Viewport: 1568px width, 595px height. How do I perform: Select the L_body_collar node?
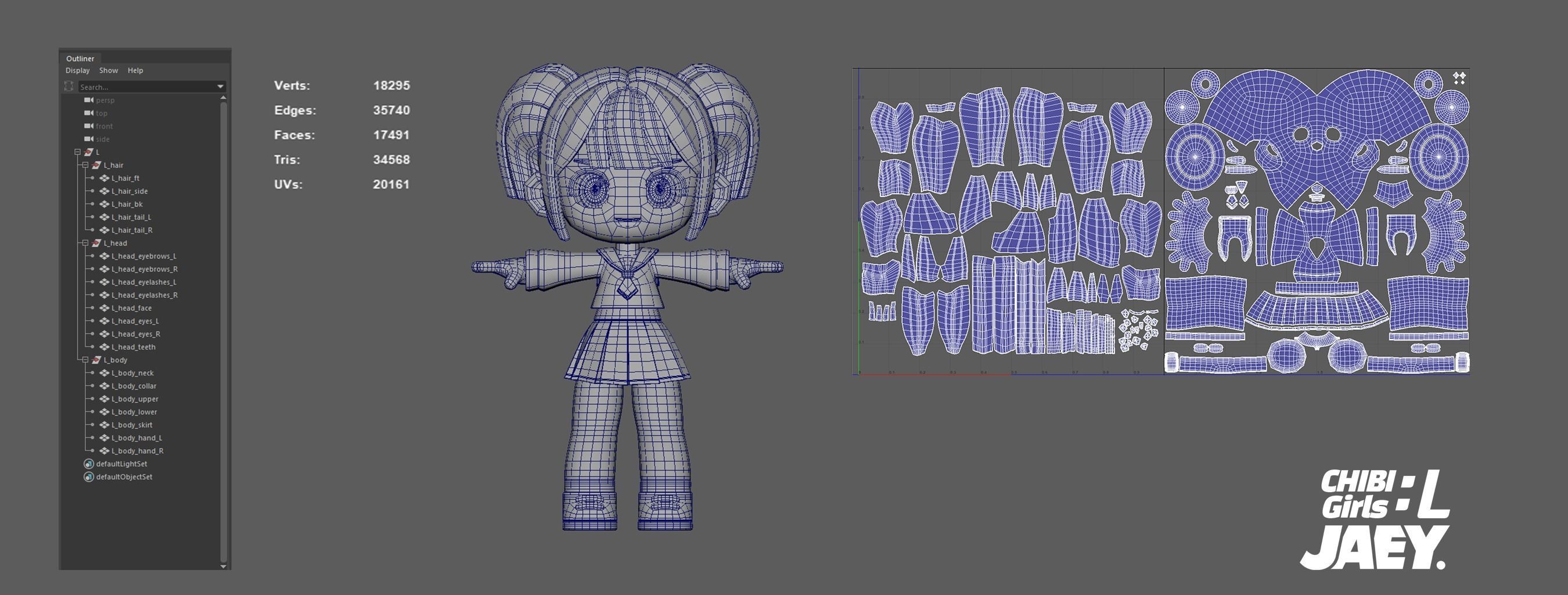pos(134,386)
